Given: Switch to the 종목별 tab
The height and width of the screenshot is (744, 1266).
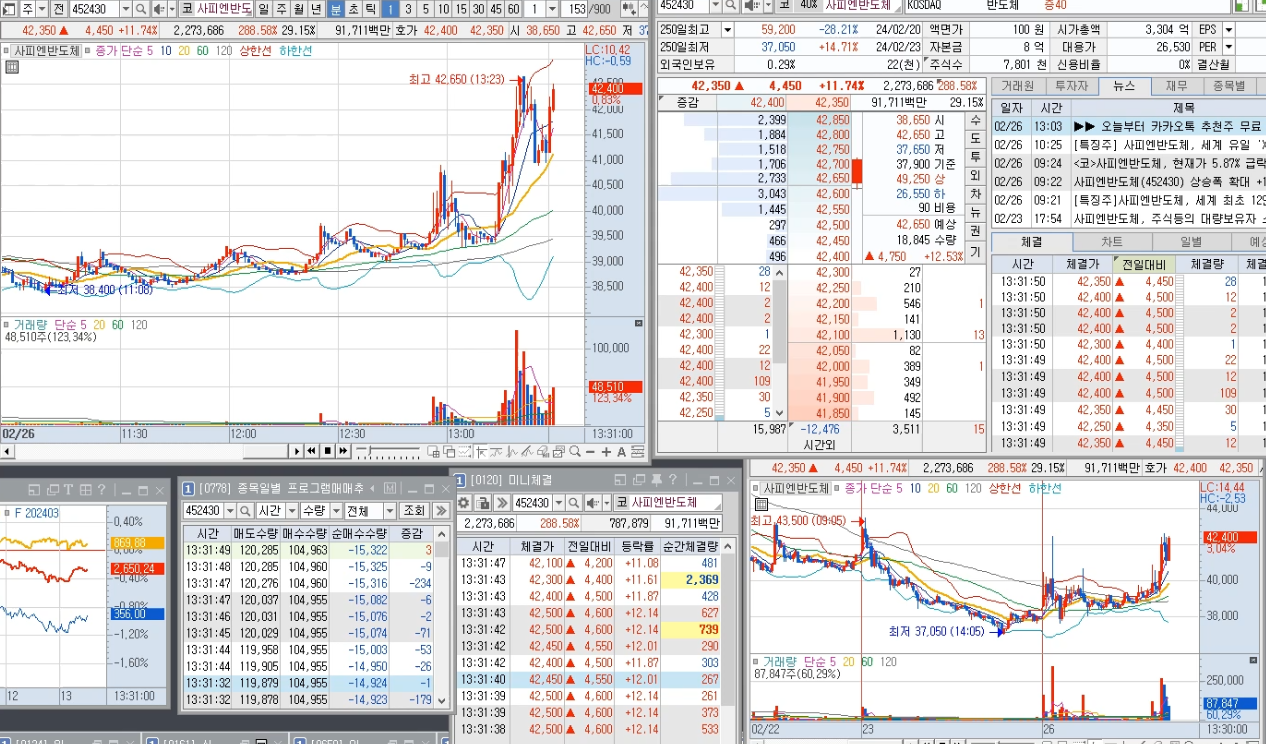Looking at the screenshot, I should 1230,86.
